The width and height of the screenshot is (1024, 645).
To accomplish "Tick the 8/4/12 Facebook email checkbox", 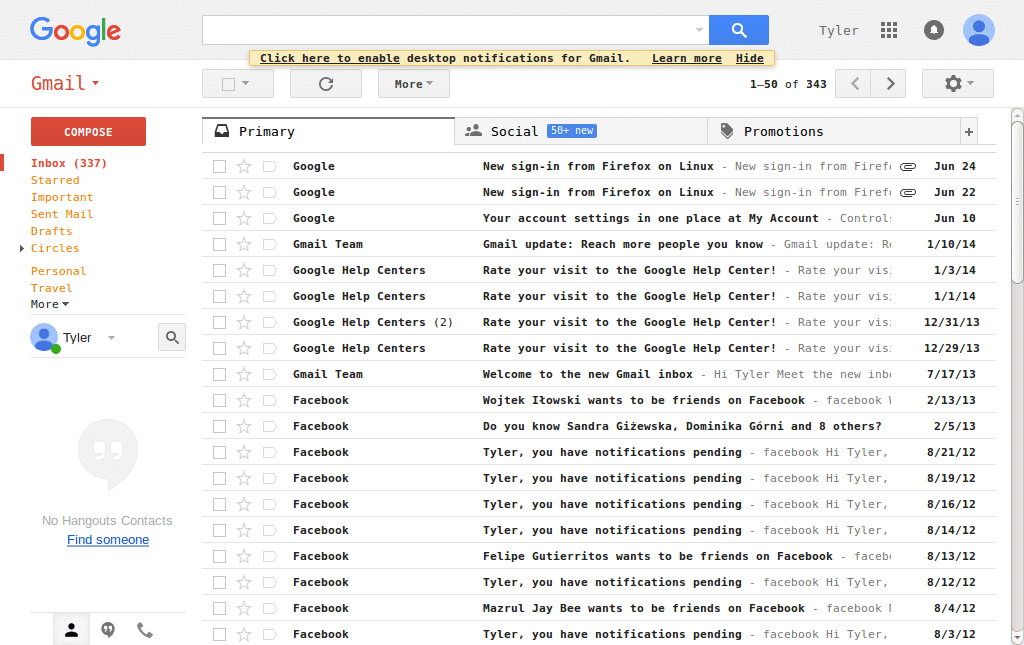I will [219, 608].
